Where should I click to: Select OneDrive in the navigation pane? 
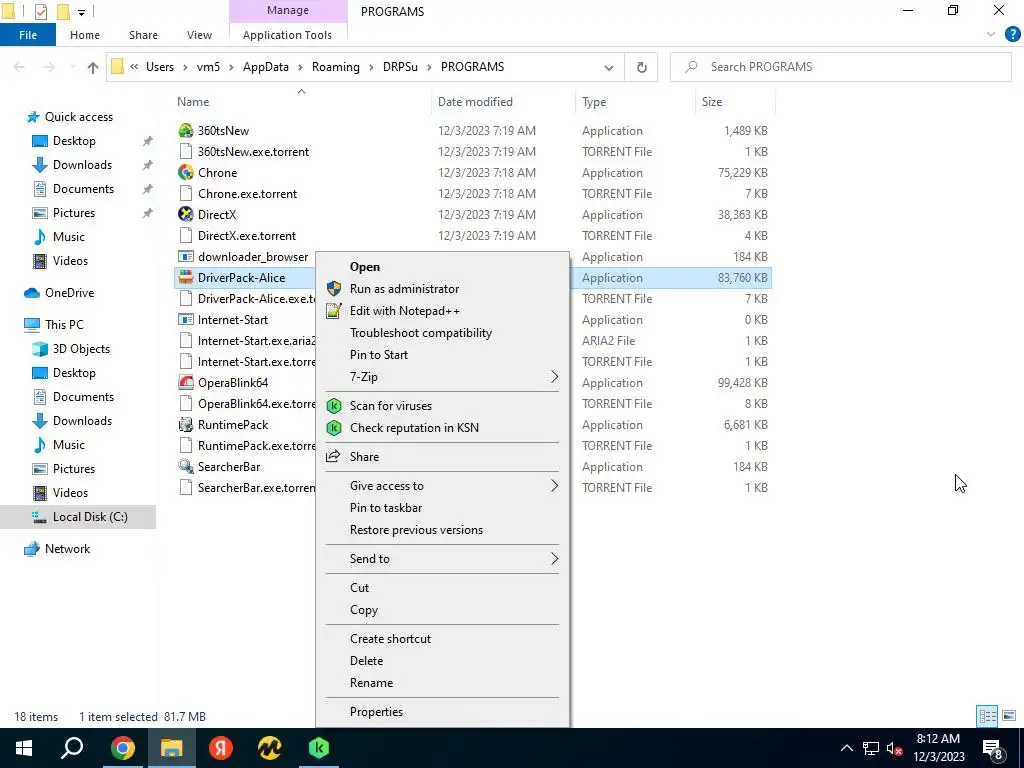click(x=69, y=293)
